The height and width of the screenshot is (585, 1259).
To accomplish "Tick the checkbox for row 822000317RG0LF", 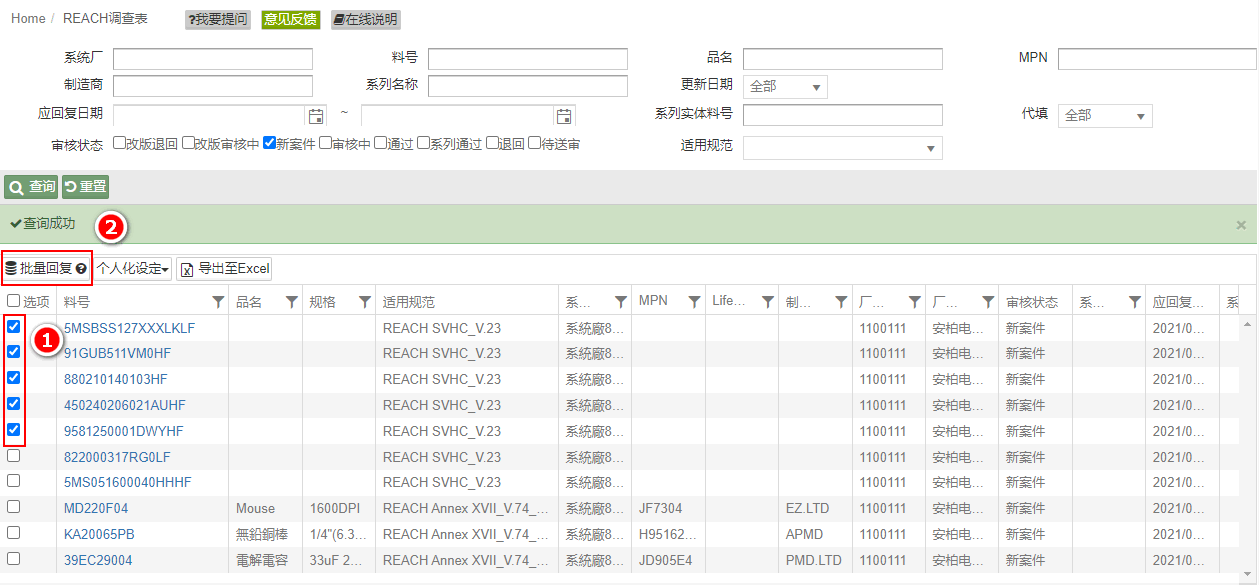I will pos(14,456).
